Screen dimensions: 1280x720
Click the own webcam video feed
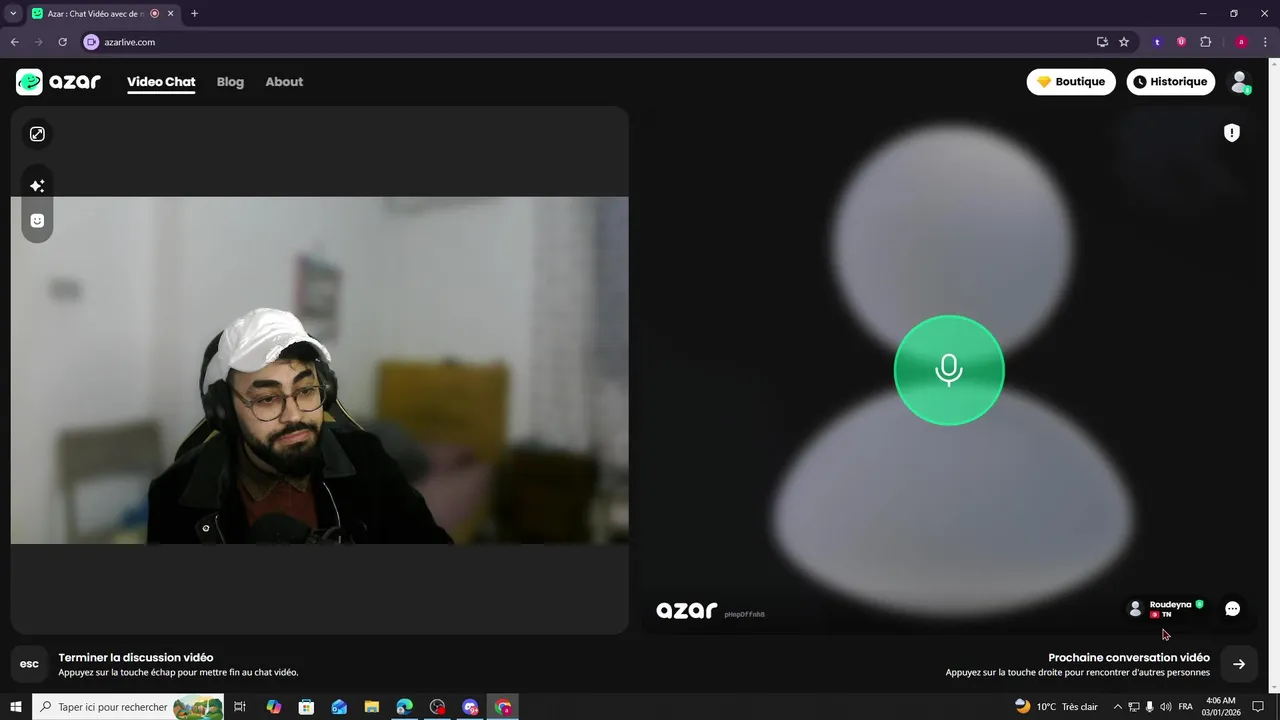point(320,370)
